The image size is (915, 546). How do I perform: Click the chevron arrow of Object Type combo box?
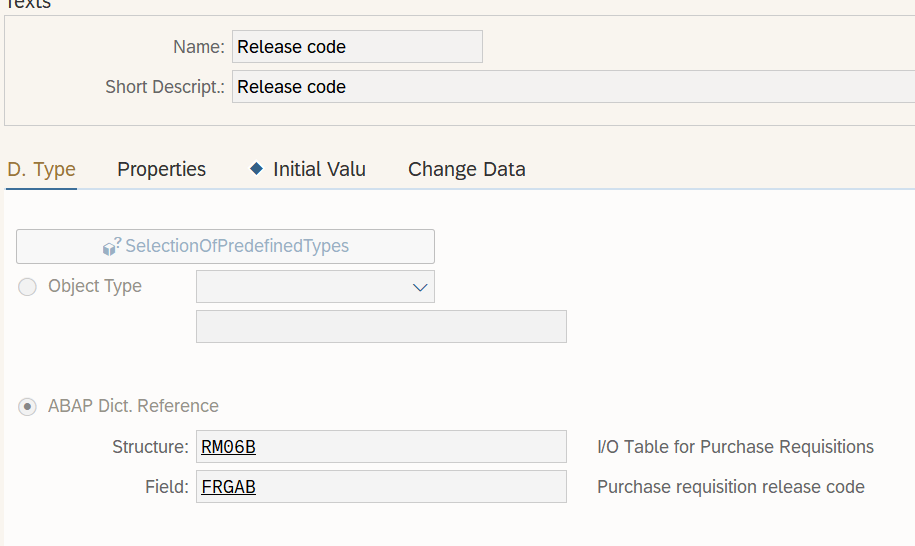[x=420, y=287]
